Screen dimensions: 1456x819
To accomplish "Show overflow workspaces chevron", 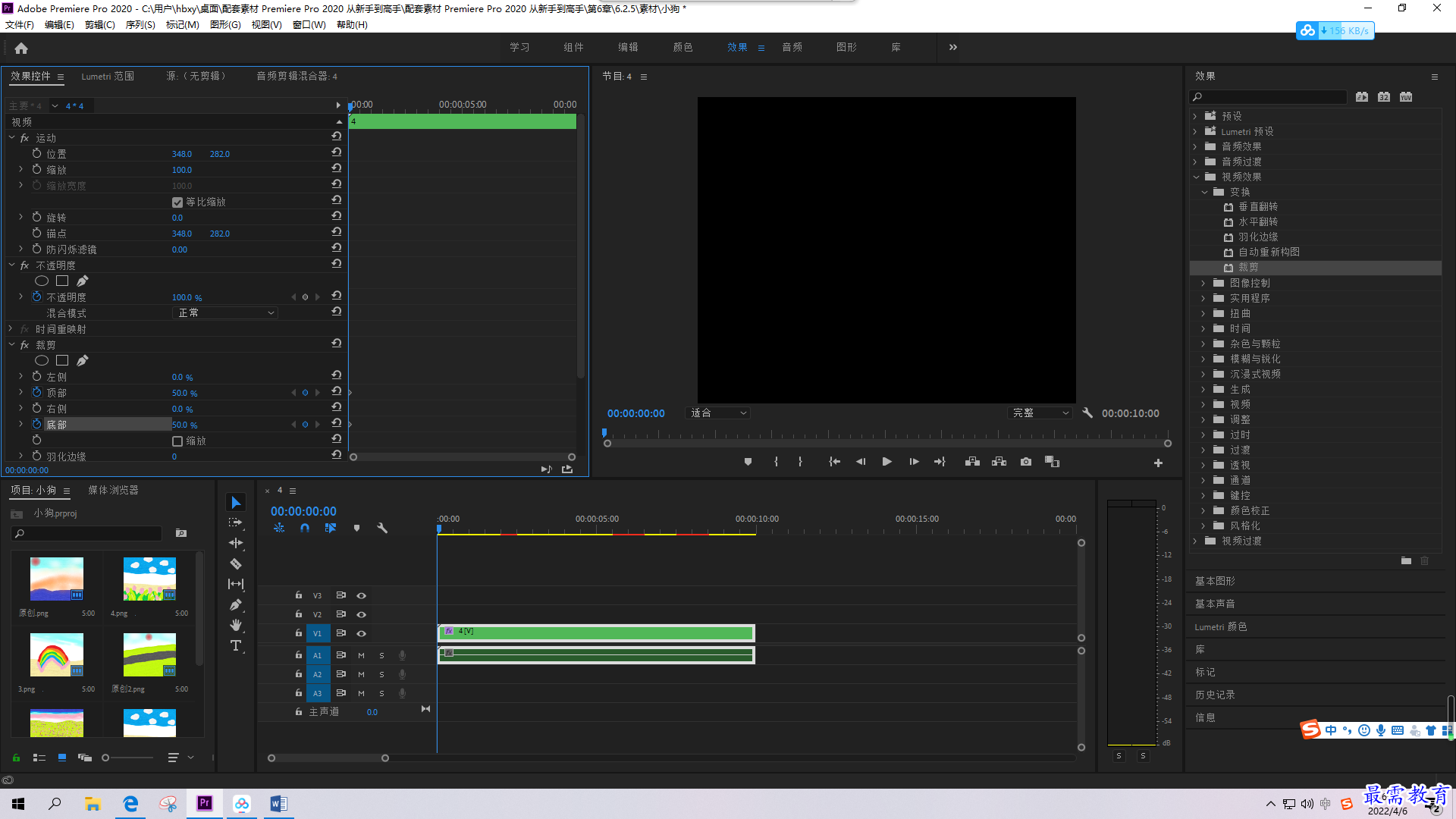I will 953,47.
